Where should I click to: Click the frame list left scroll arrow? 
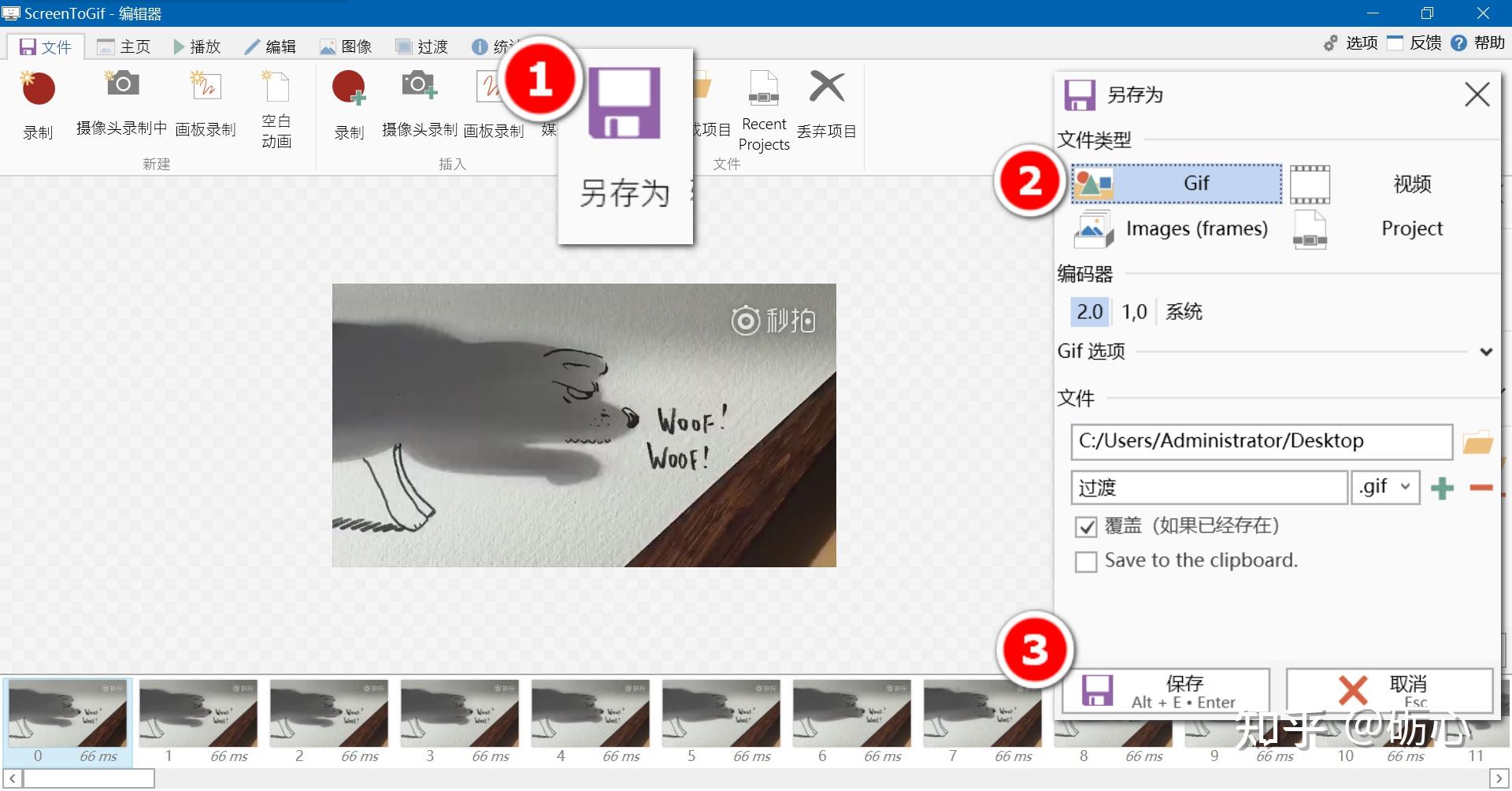(x=12, y=779)
